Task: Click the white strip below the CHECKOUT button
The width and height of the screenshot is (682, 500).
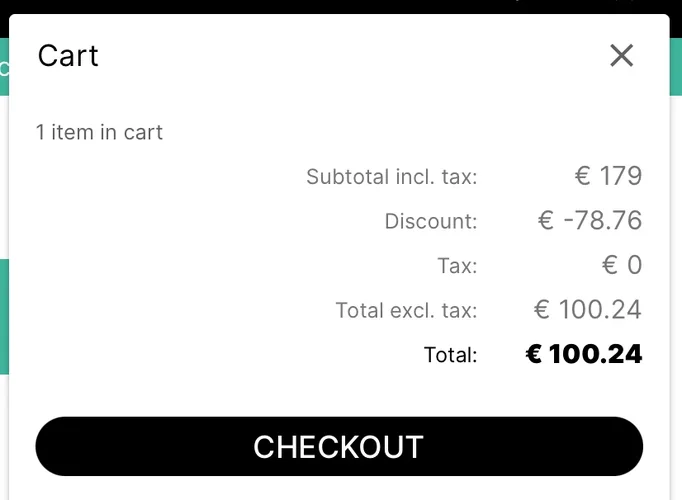Action: (340, 489)
